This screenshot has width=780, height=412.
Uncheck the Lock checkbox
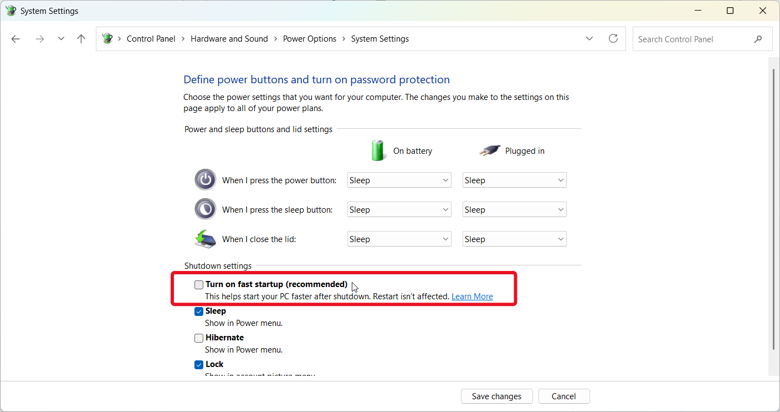coord(198,365)
